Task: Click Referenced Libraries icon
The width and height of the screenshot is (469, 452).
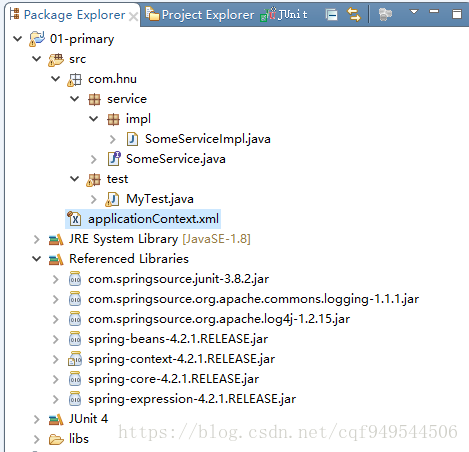Action: point(56,260)
